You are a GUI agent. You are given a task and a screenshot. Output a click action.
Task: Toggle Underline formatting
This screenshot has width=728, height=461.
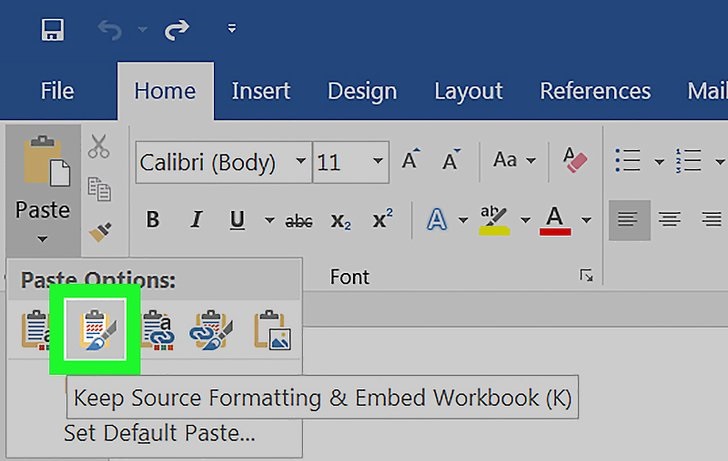237,220
